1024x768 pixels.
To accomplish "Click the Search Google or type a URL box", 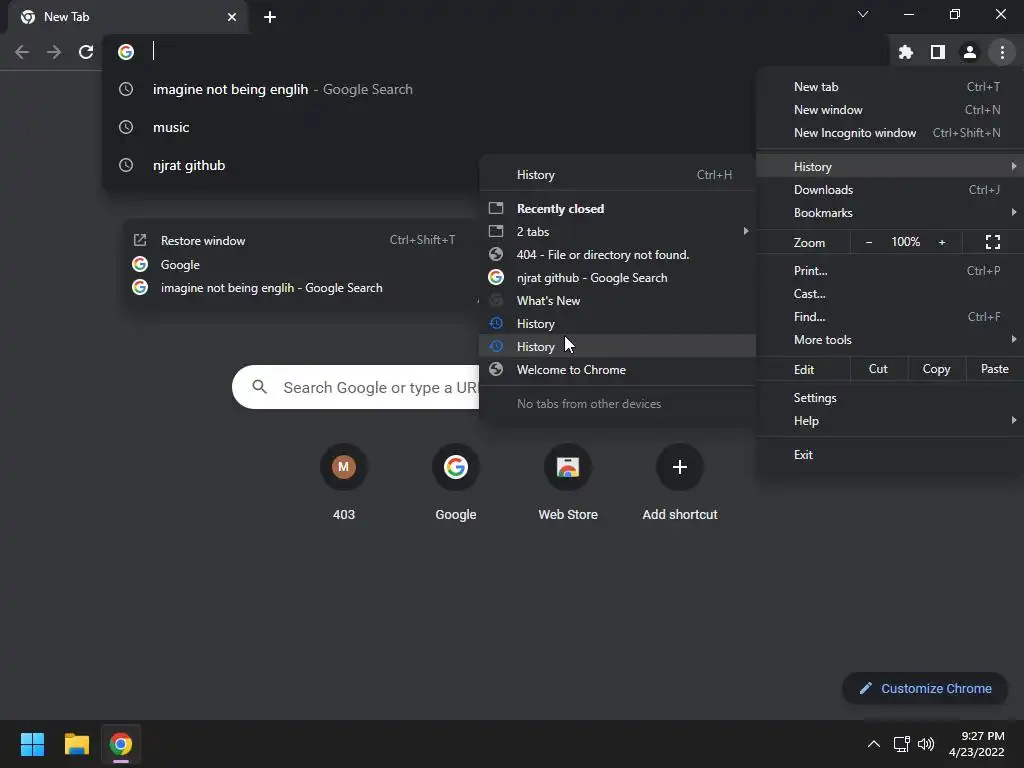I will point(356,387).
